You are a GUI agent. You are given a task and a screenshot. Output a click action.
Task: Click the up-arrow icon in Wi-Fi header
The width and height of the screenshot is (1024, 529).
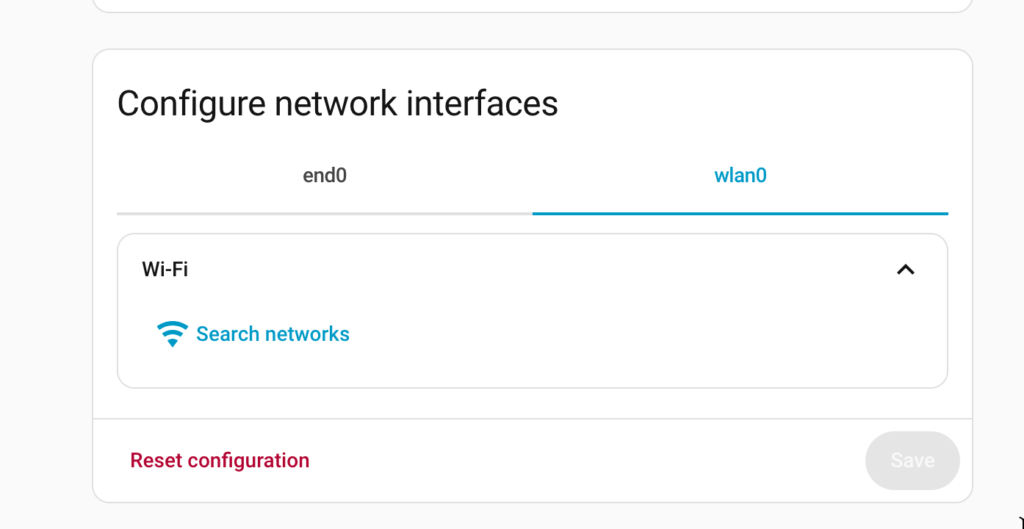905,269
